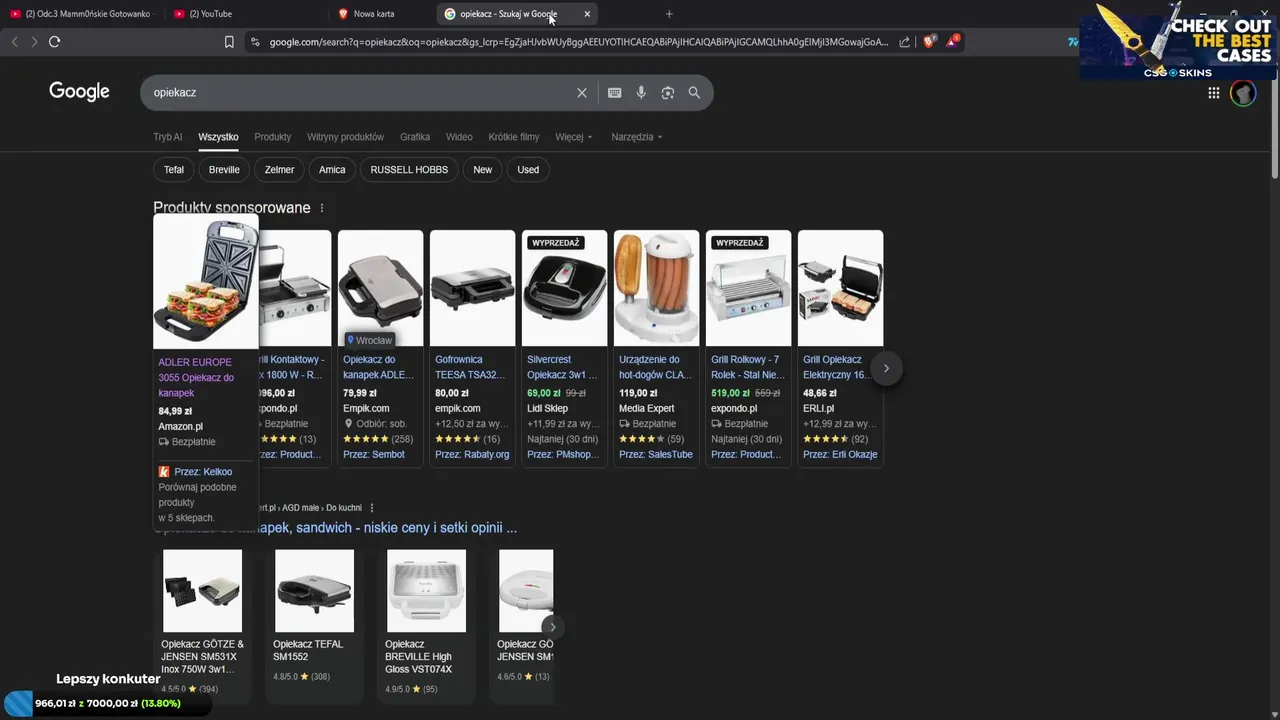This screenshot has width=1280, height=720.
Task: Select the Produkty results tab
Action: pyautogui.click(x=272, y=137)
